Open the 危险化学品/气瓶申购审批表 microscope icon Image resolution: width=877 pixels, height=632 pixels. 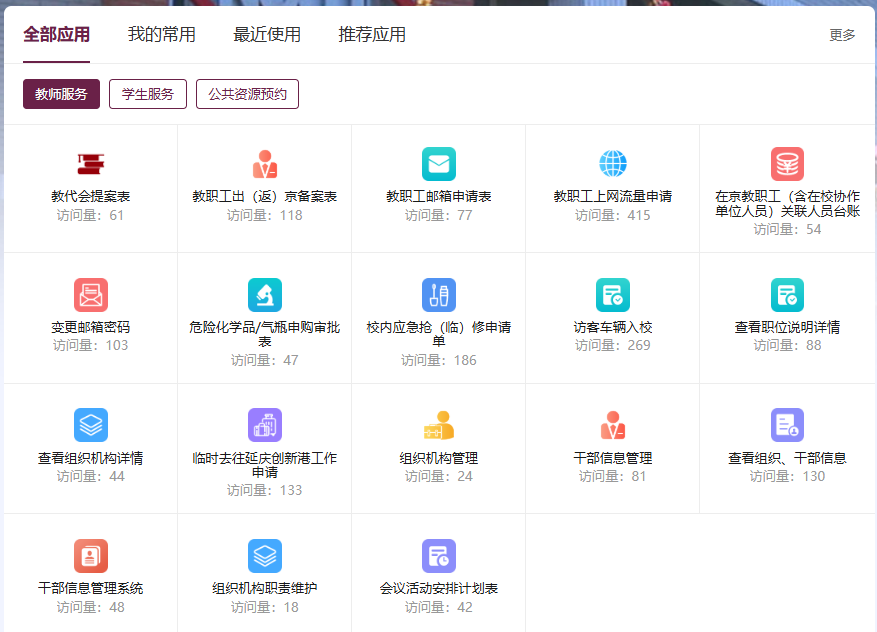point(265,295)
